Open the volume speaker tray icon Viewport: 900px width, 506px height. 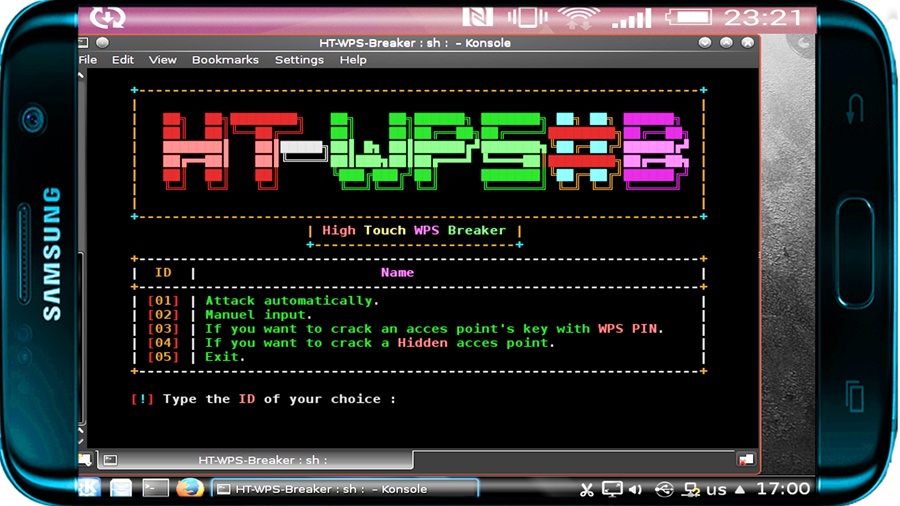(635, 489)
